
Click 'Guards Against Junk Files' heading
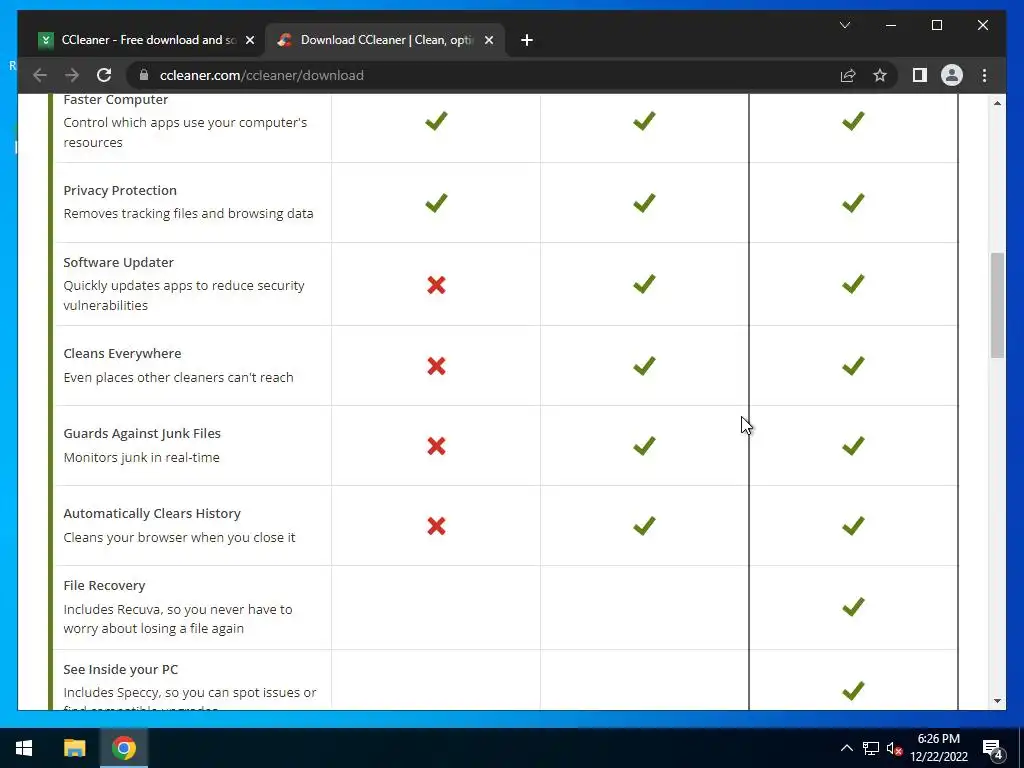pyautogui.click(x=142, y=433)
